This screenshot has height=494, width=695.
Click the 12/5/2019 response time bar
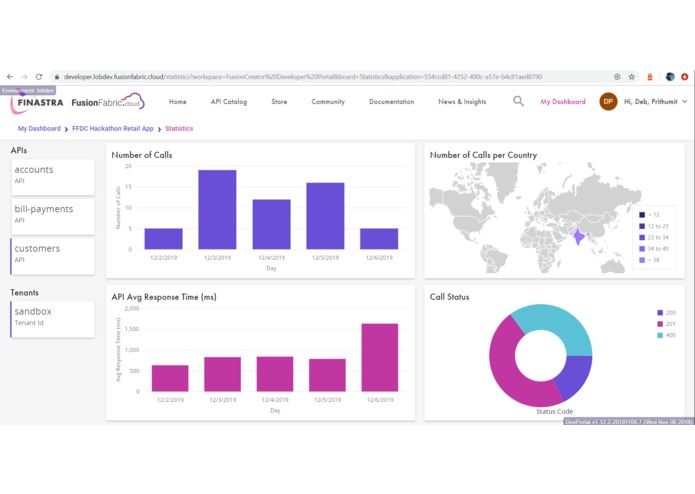coord(327,375)
